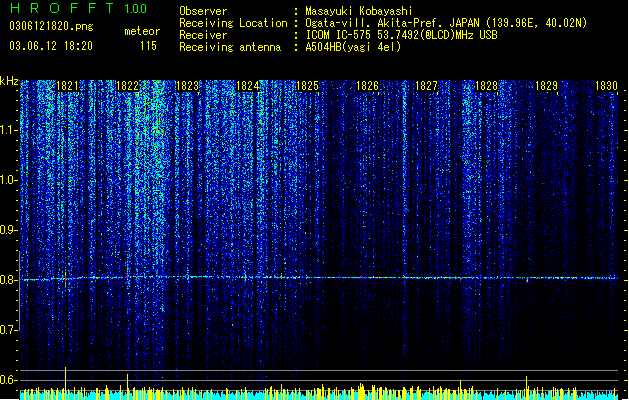Click the observer name Masayuki Kobayashi
The height and width of the screenshot is (400, 629).
pyautogui.click(x=359, y=11)
